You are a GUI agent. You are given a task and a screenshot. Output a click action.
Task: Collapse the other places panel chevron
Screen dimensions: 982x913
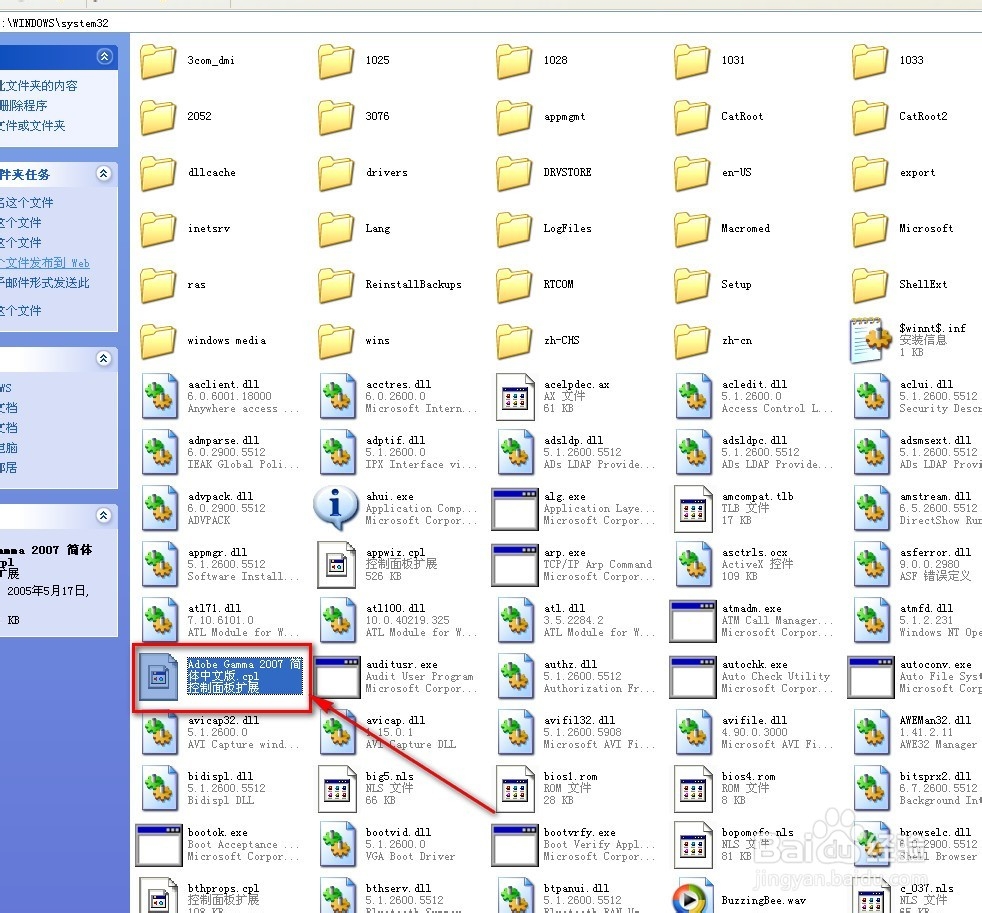(104, 358)
